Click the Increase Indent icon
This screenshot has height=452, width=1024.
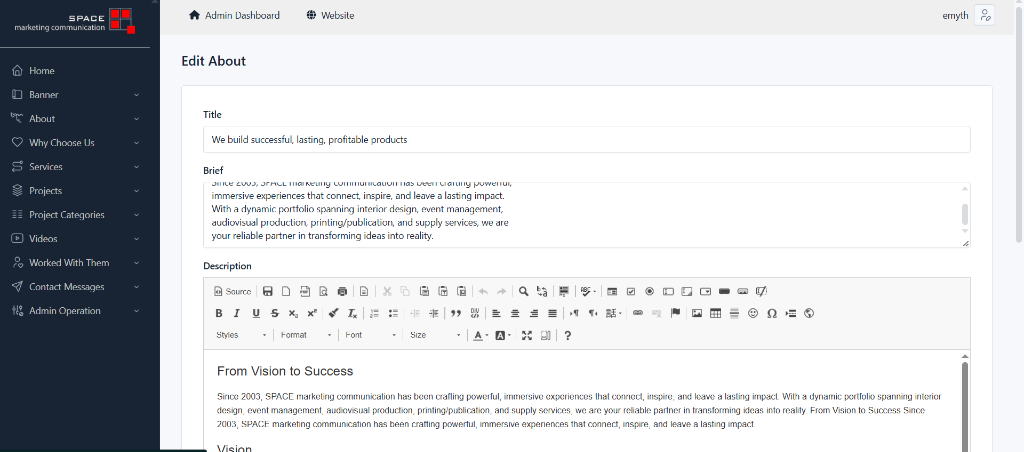click(x=434, y=314)
